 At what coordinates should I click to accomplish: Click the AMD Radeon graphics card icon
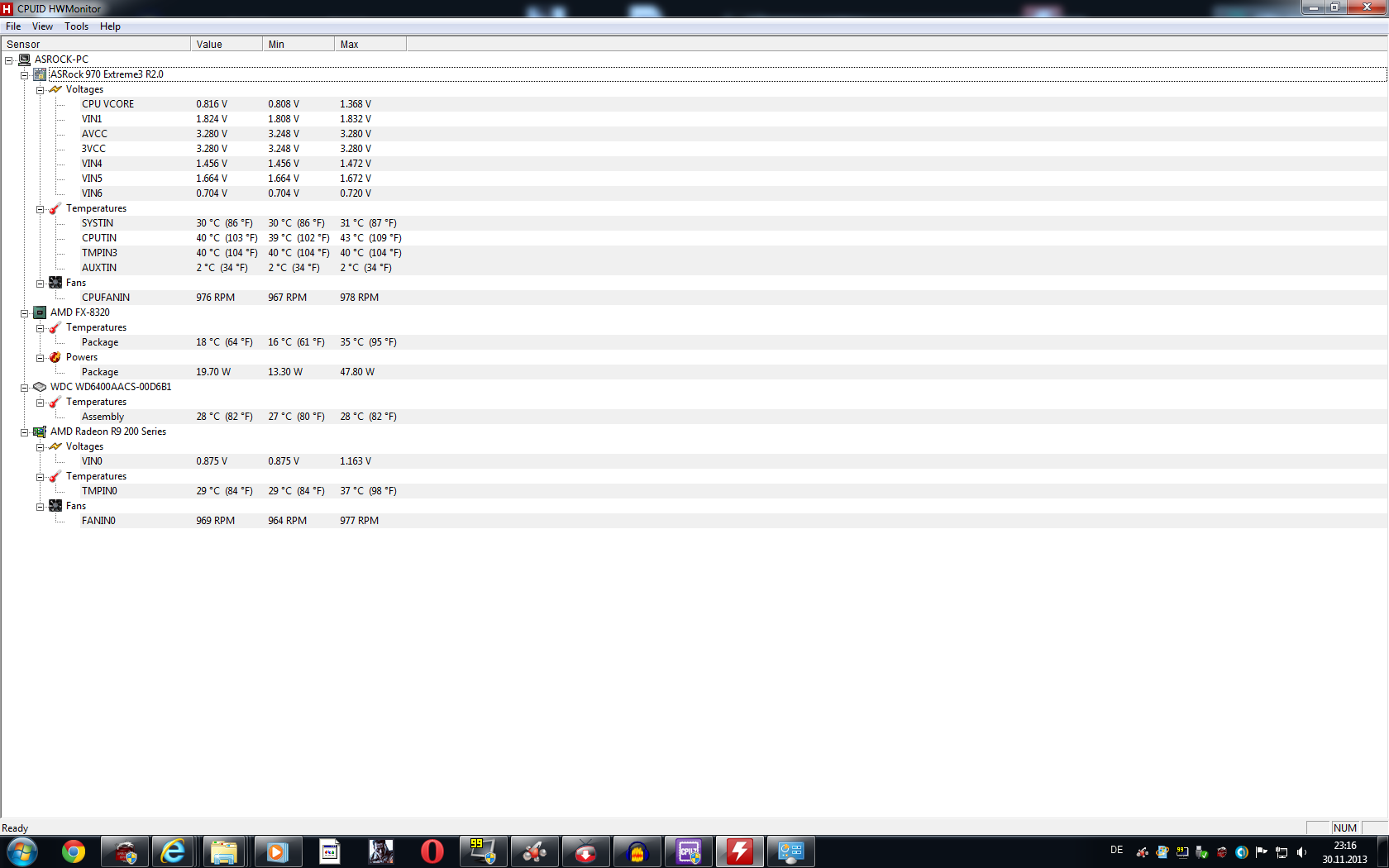(40, 432)
